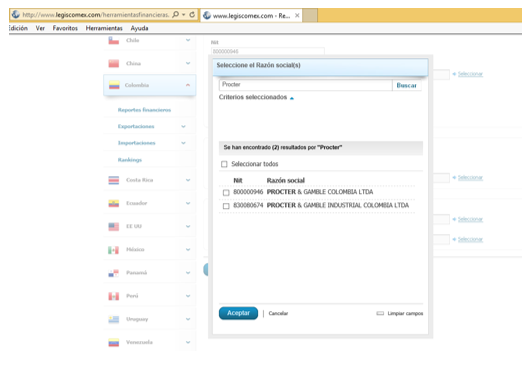Expand the Panamá country section
This screenshot has height=367, width=531.
(x=188, y=273)
